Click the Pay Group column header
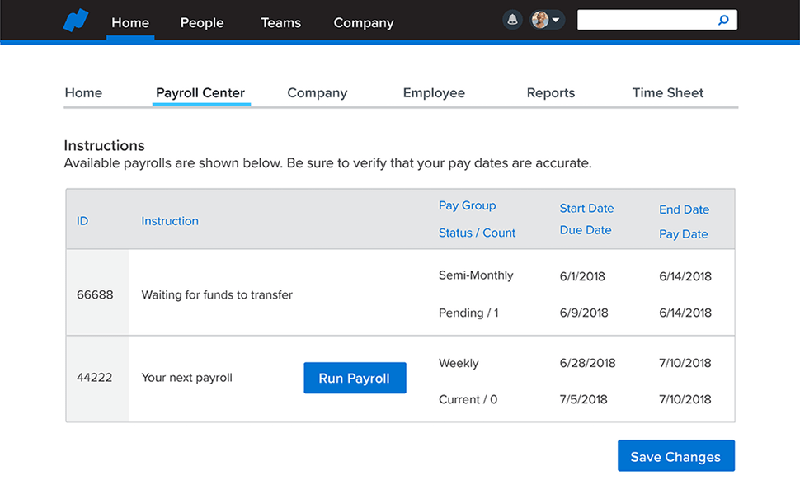Image resolution: width=800 pixels, height=504 pixels. point(467,206)
